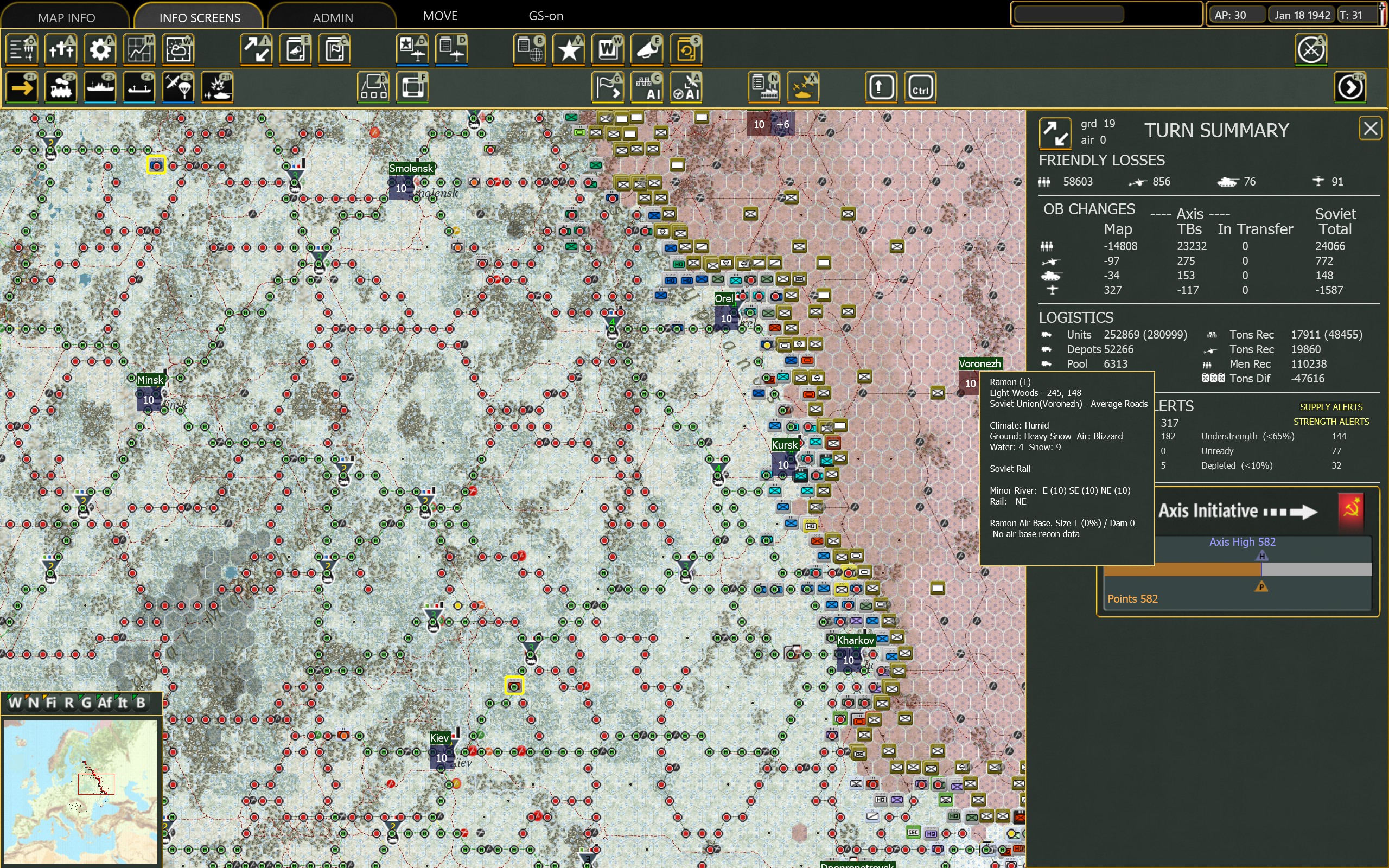This screenshot has height=868, width=1389.
Task: Click the Axis initiative points bar
Action: click(1237, 569)
